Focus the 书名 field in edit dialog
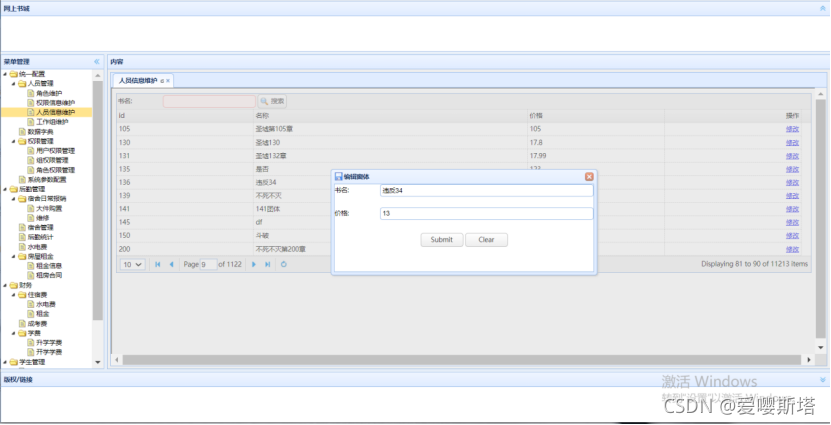The image size is (831, 425). pyautogui.click(x=487, y=190)
